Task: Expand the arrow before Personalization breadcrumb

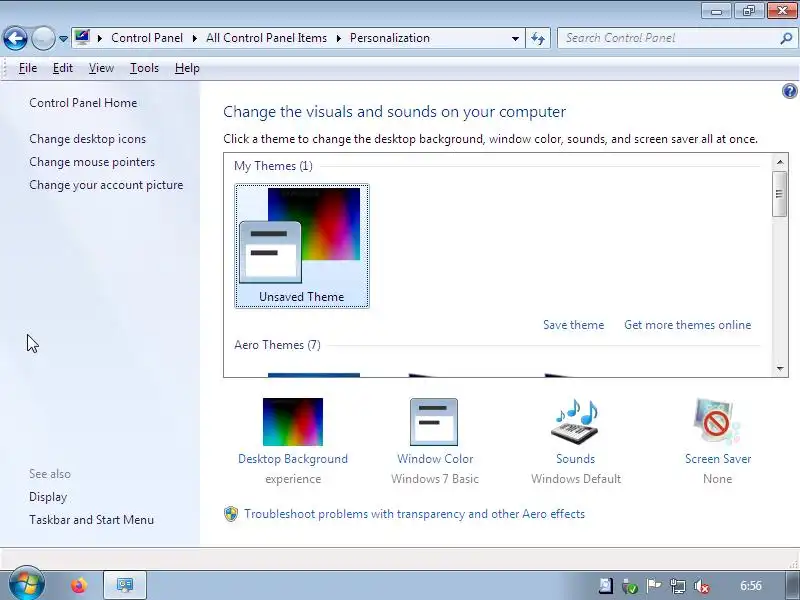Action: point(339,38)
